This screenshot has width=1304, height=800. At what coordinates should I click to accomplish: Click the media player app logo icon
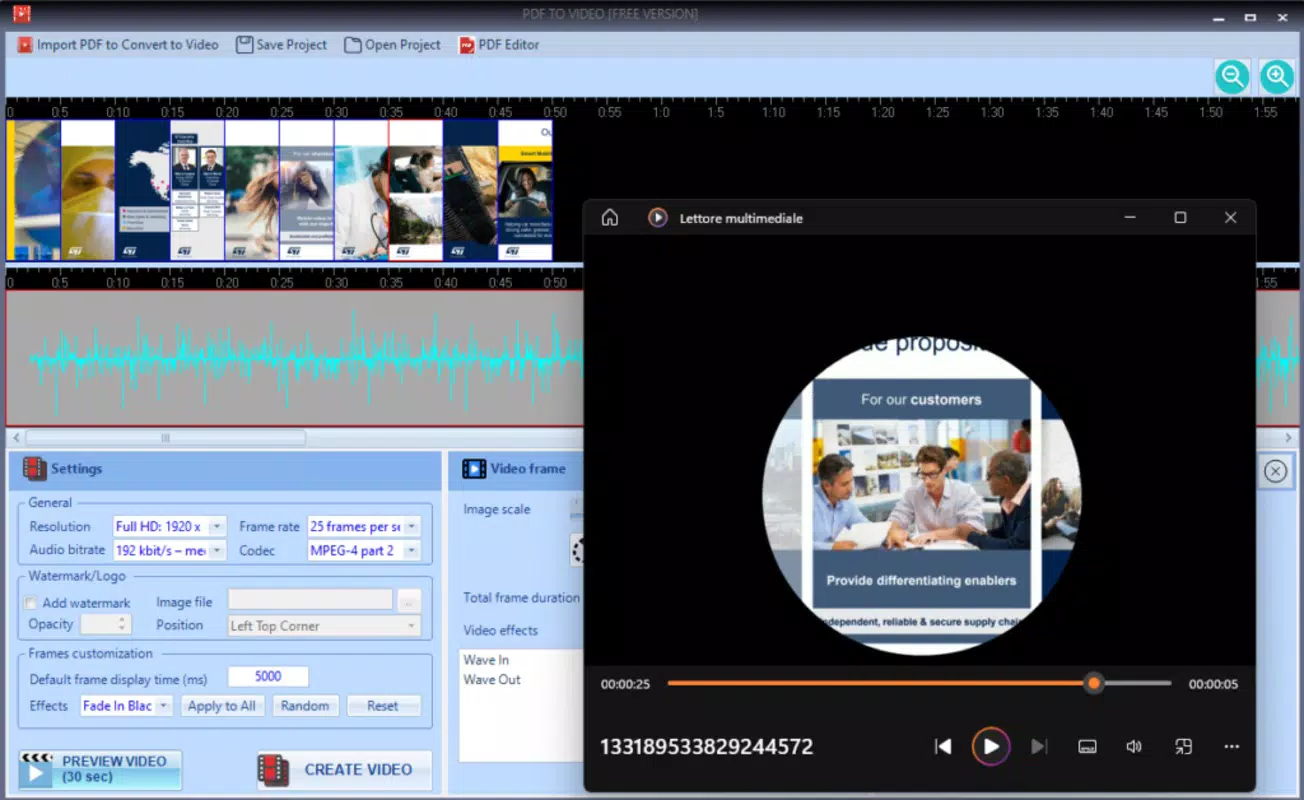(657, 217)
